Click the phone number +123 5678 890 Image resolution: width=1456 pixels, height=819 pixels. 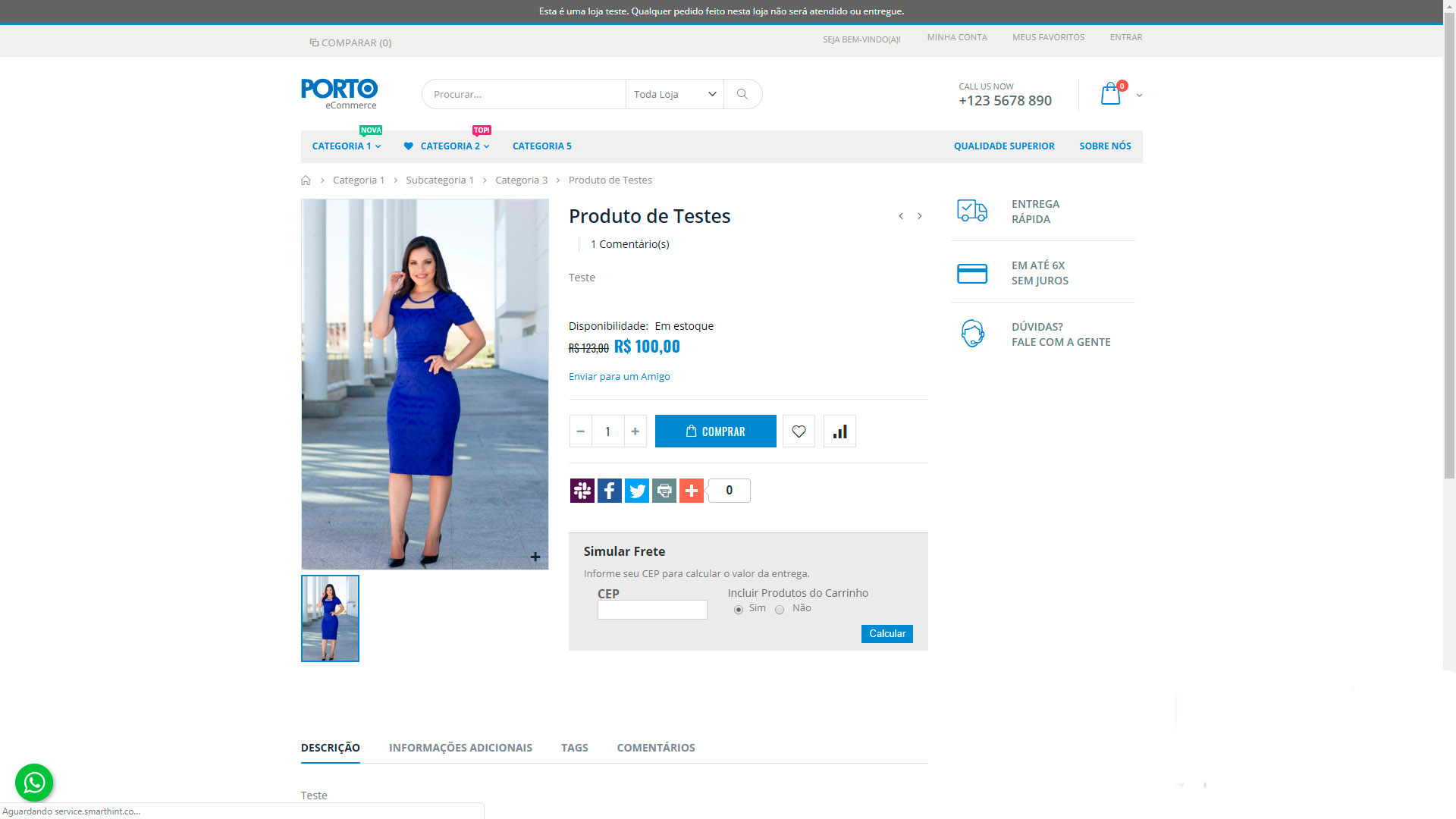1005,101
